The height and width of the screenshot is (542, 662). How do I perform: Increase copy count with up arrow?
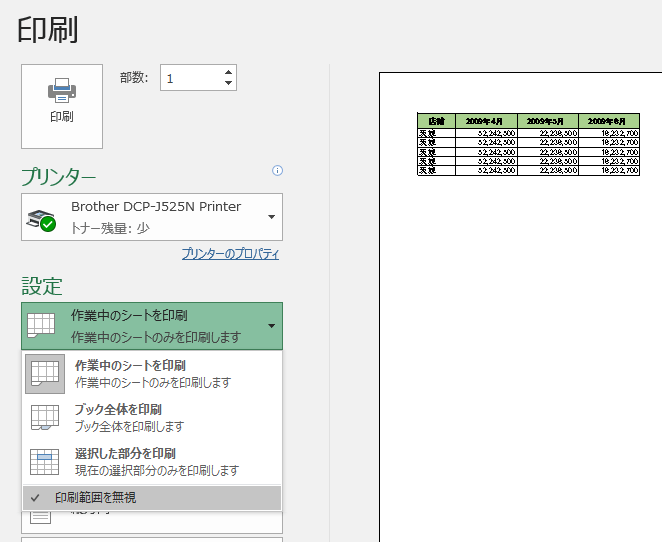pos(228,72)
